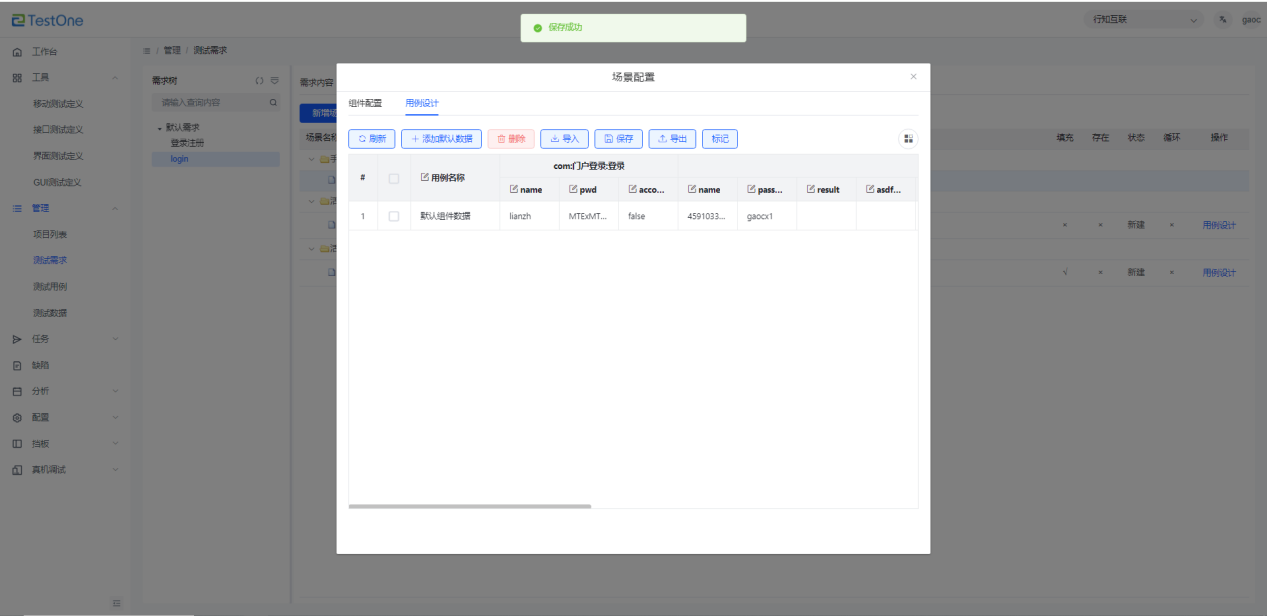Click the 工具 grid icon in sidebar
Viewport: 1267px width, 616px height.
click(x=17, y=77)
